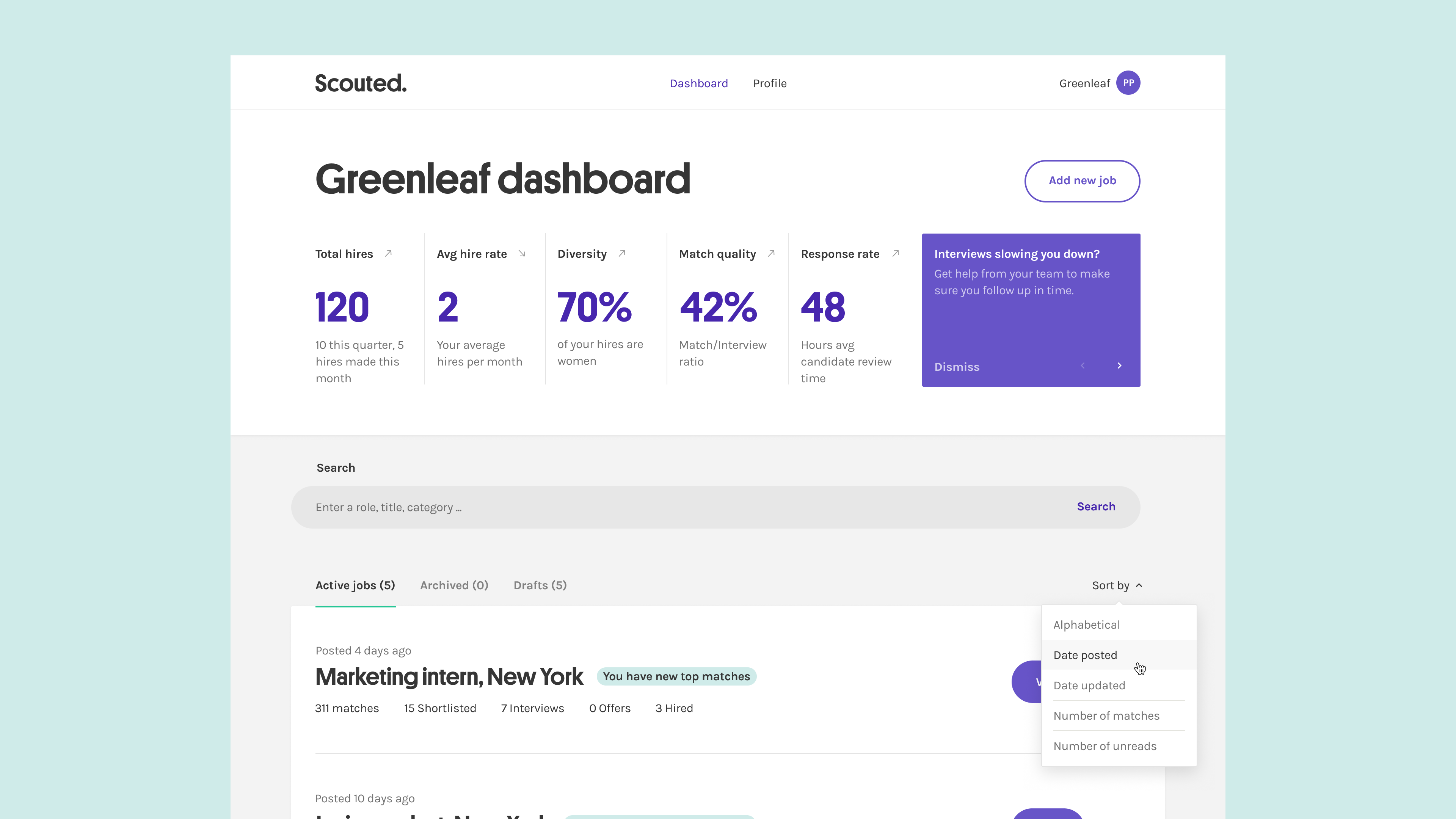Open the Diversity stat arrow icon
1456x819 pixels.
(622, 253)
